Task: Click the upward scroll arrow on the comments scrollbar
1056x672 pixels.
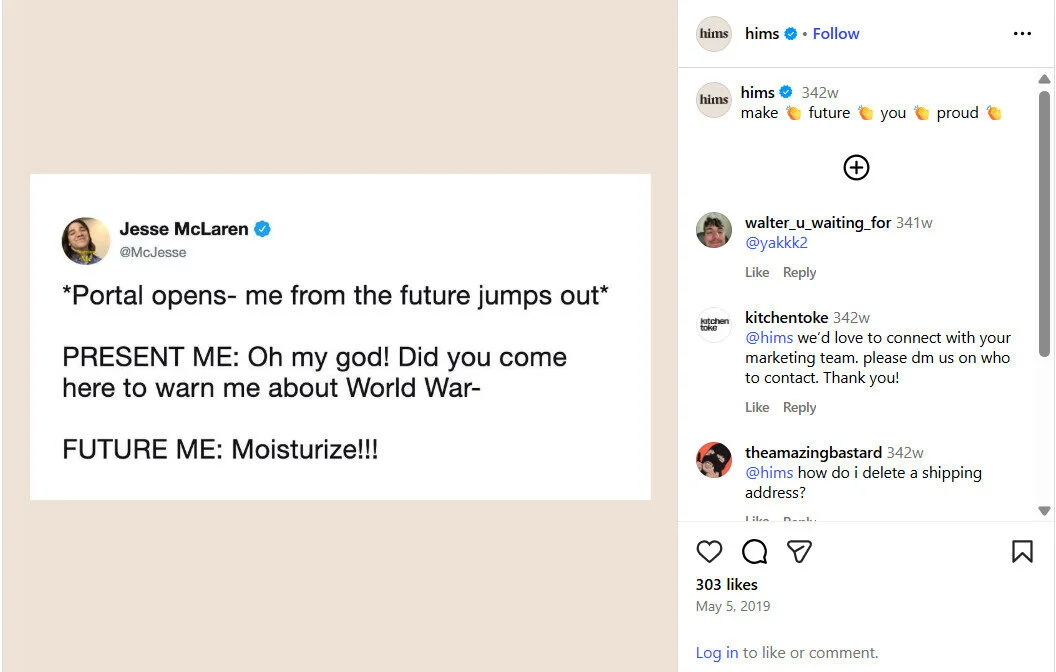Action: click(1046, 78)
